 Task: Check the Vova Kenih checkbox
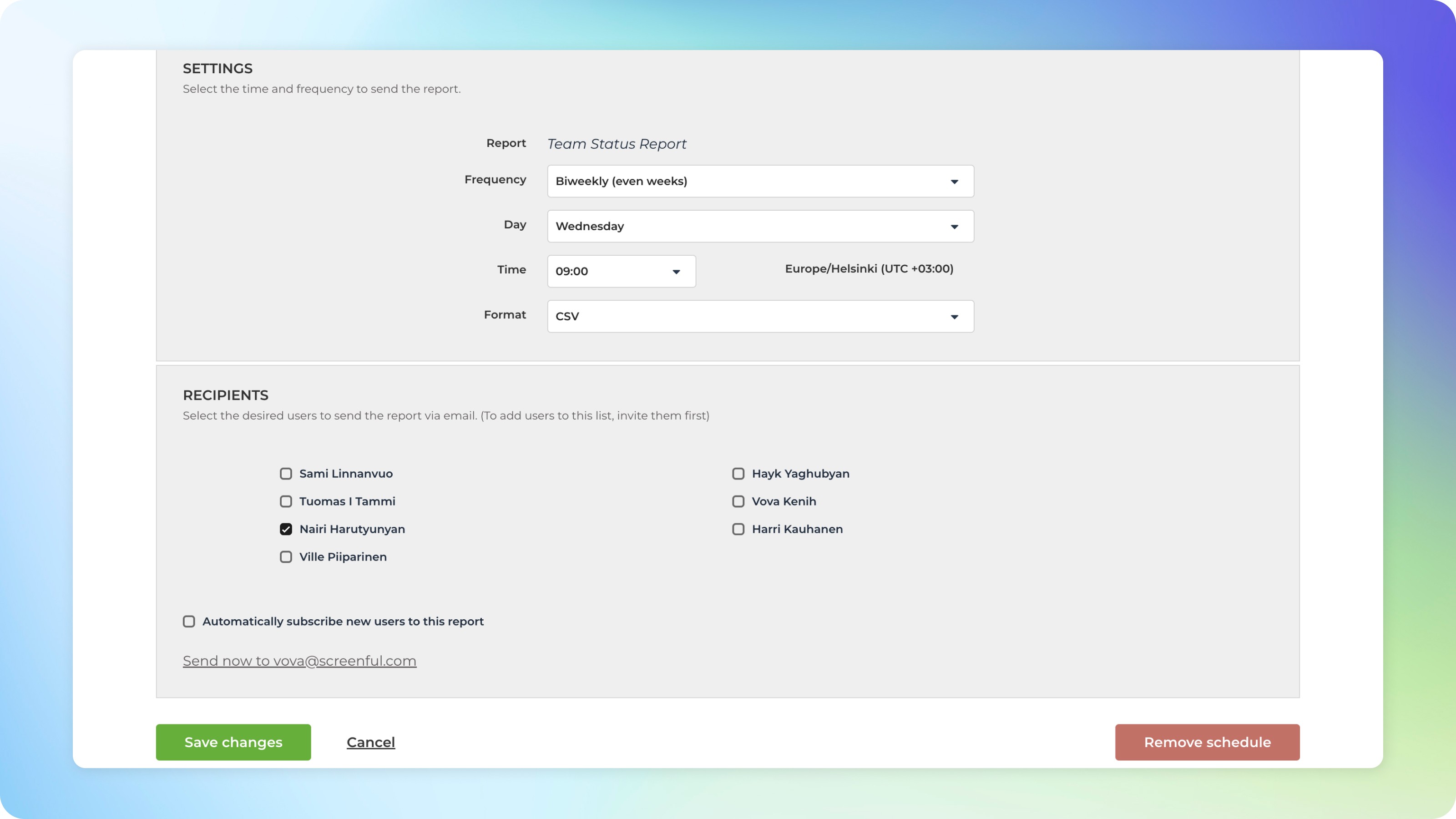738,501
